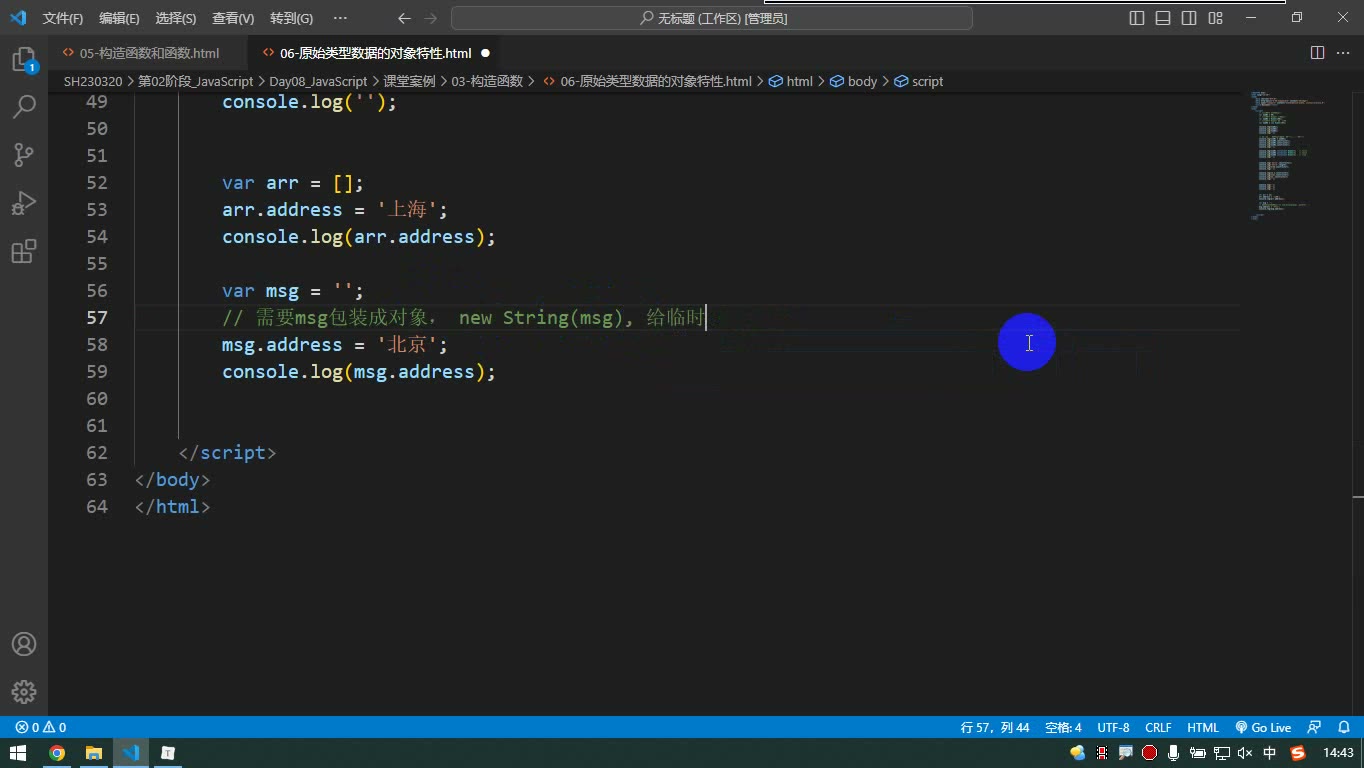
Task: Click the Customize Layout icon
Action: pos(1216,18)
